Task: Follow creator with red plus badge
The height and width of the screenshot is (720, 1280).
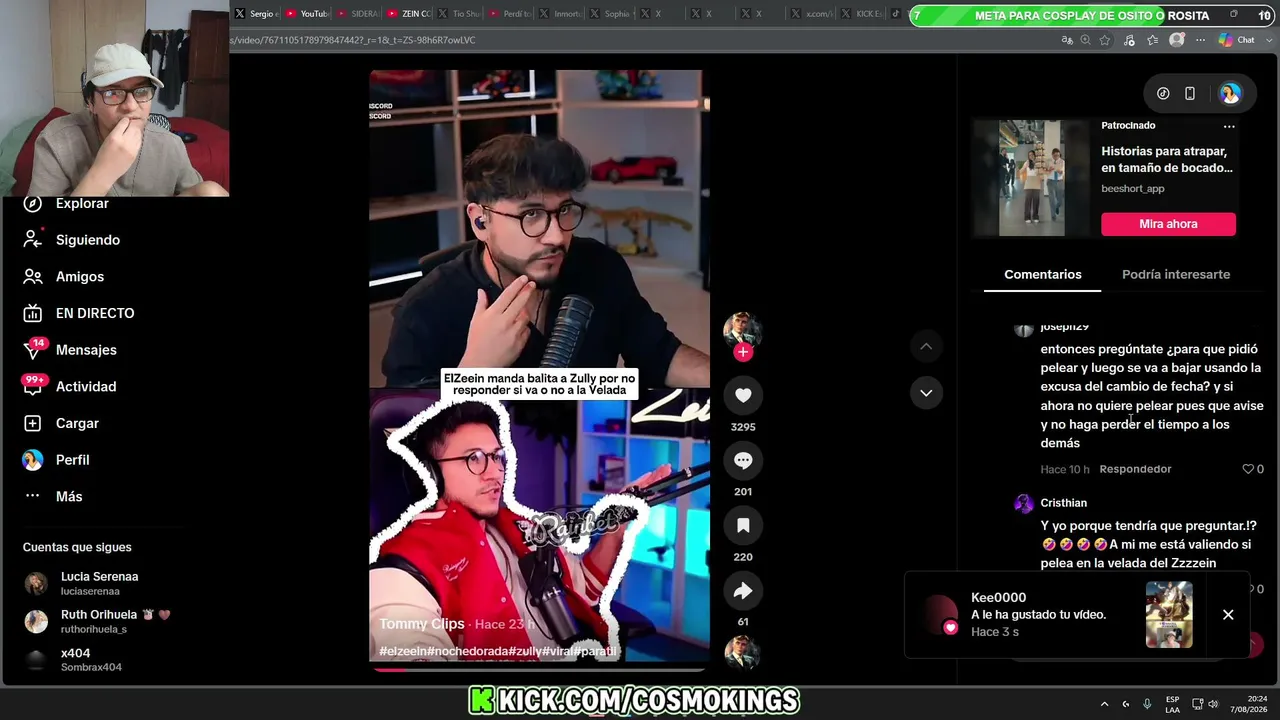Action: click(x=742, y=352)
